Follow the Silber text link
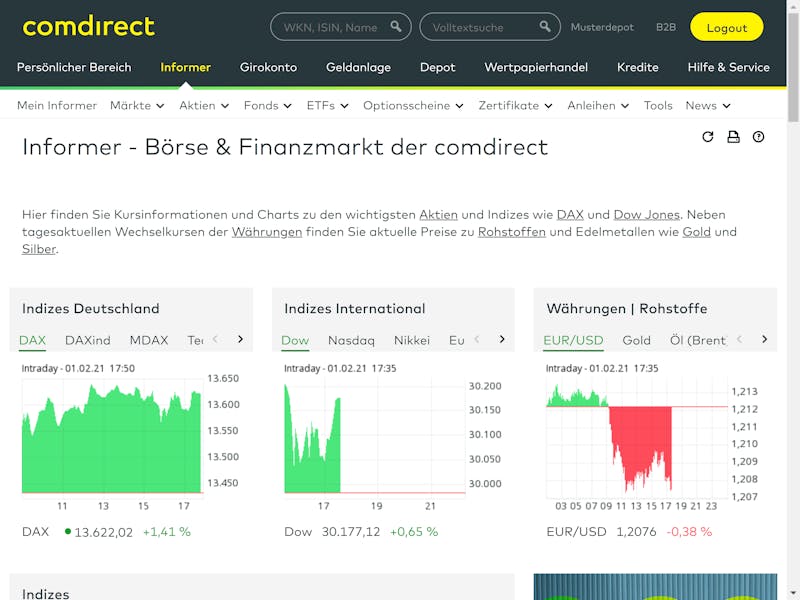Viewport: 800px width, 600px height. pos(39,249)
